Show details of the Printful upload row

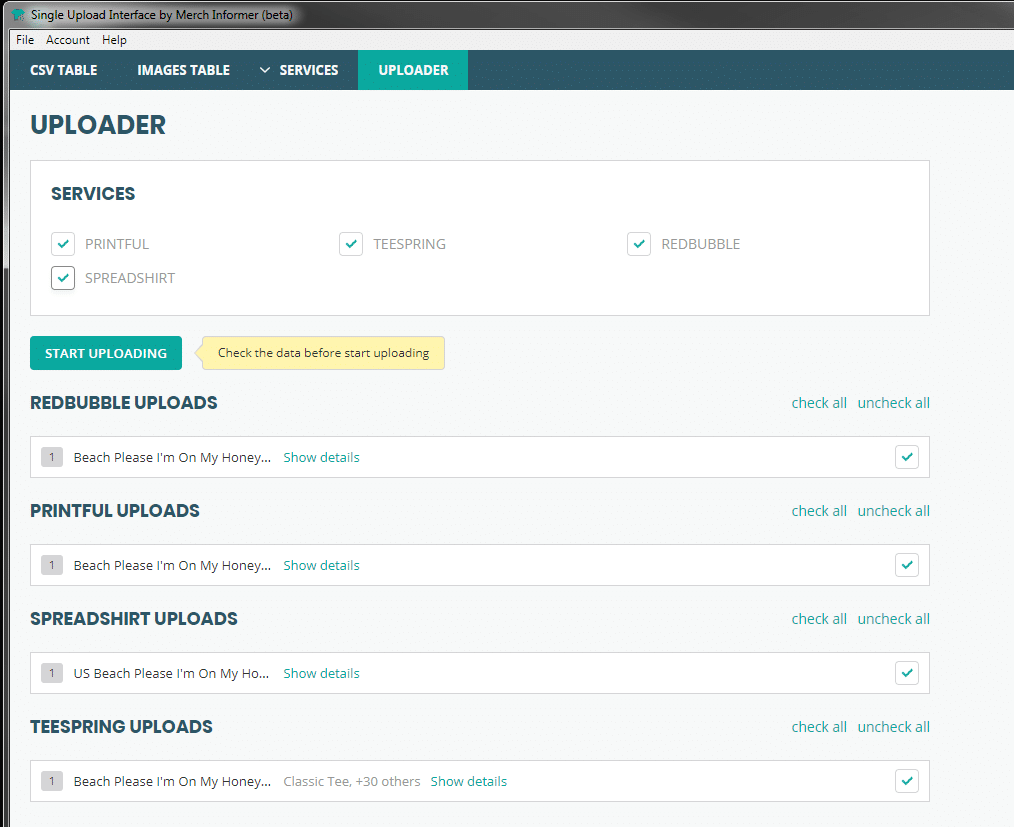(321, 565)
